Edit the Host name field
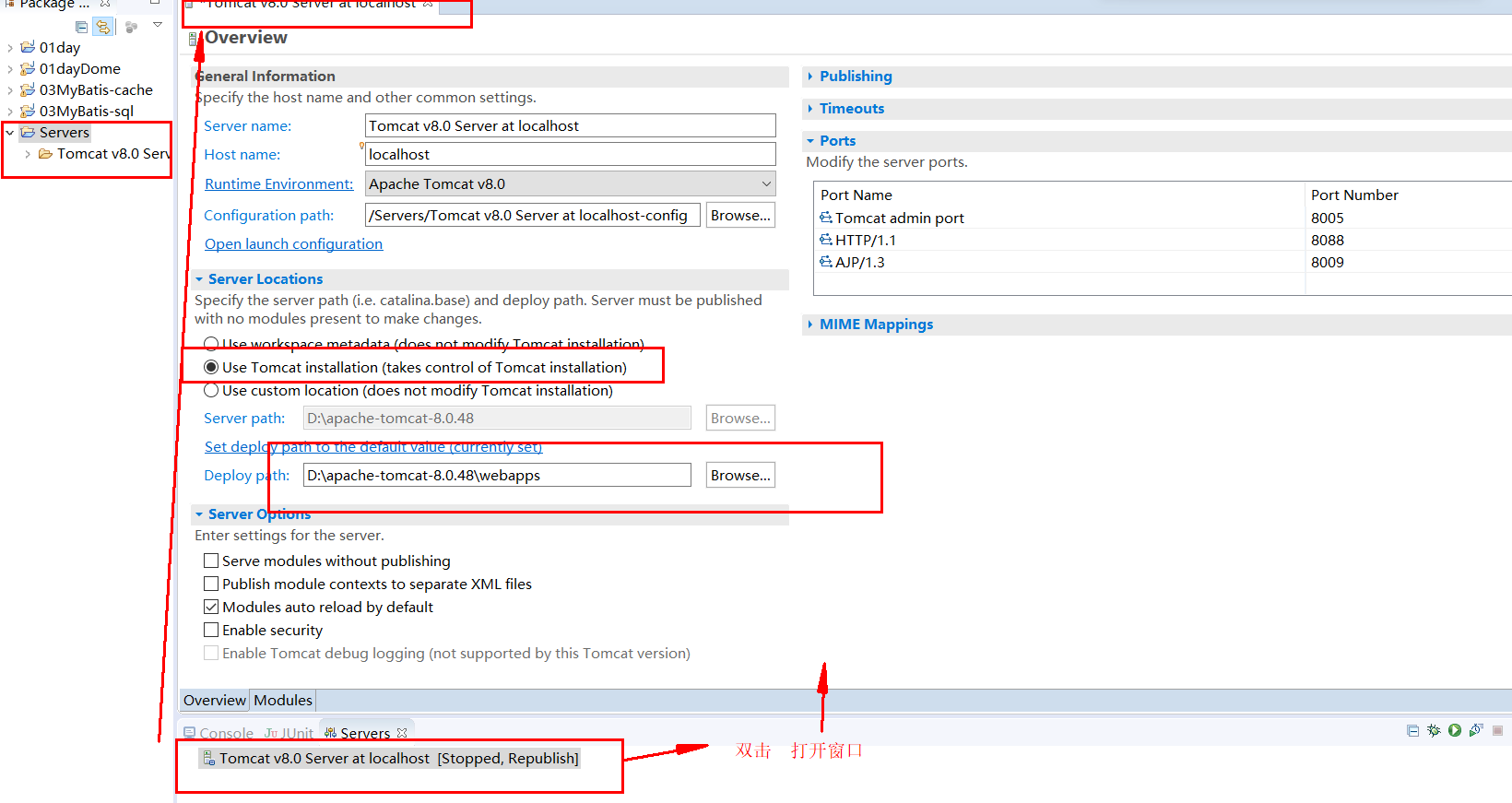1512x803 pixels. 571,154
